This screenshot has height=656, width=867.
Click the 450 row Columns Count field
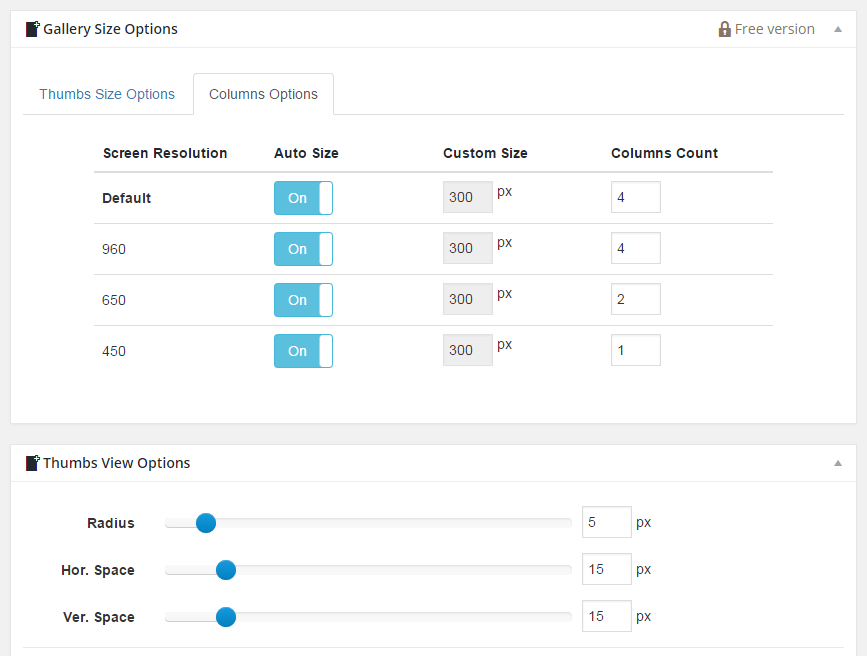coord(636,350)
